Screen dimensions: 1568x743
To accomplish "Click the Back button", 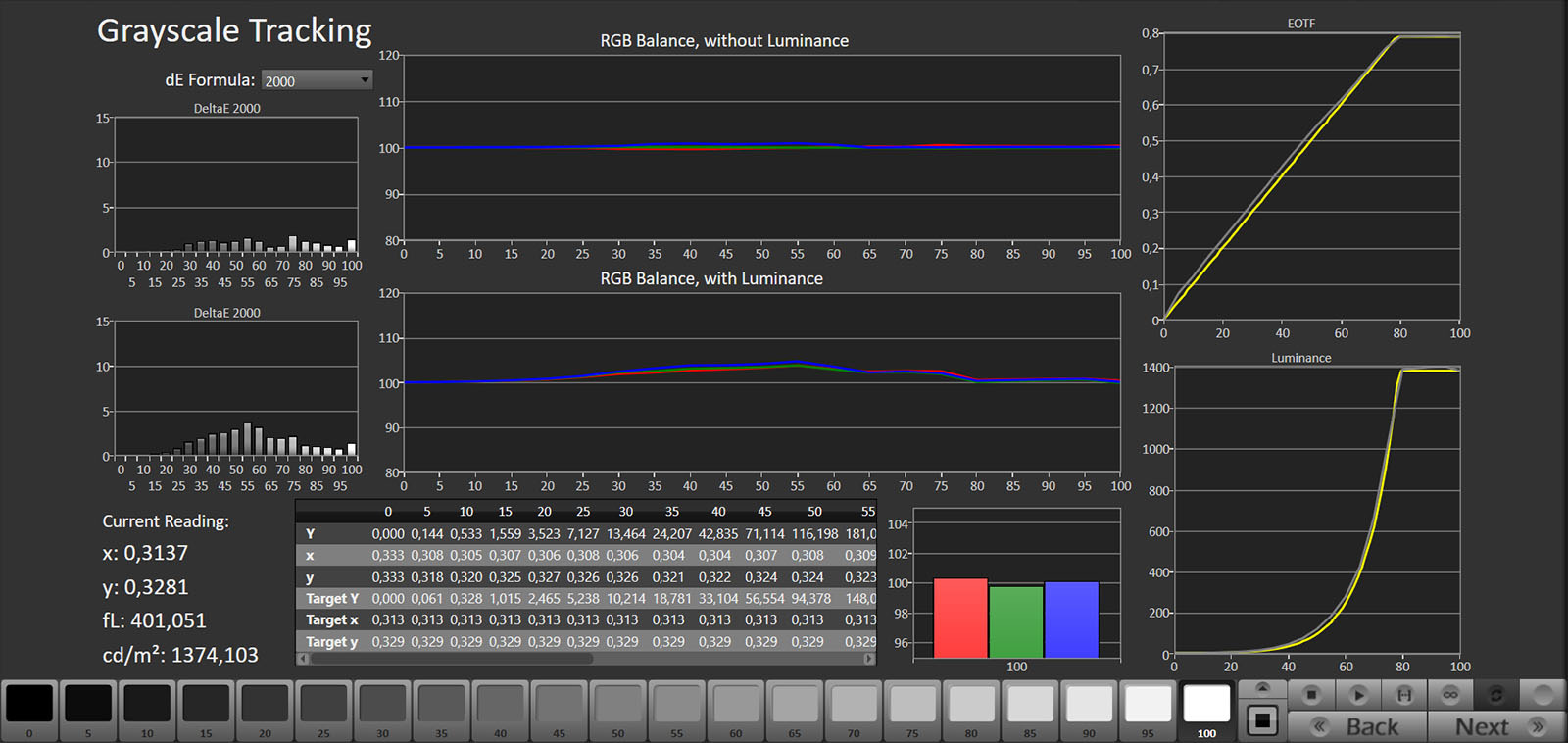I will click(1357, 726).
